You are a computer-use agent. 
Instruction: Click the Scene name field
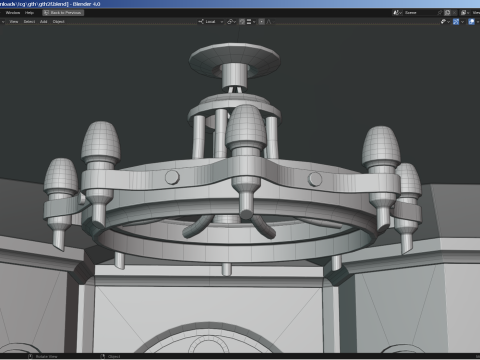point(420,13)
